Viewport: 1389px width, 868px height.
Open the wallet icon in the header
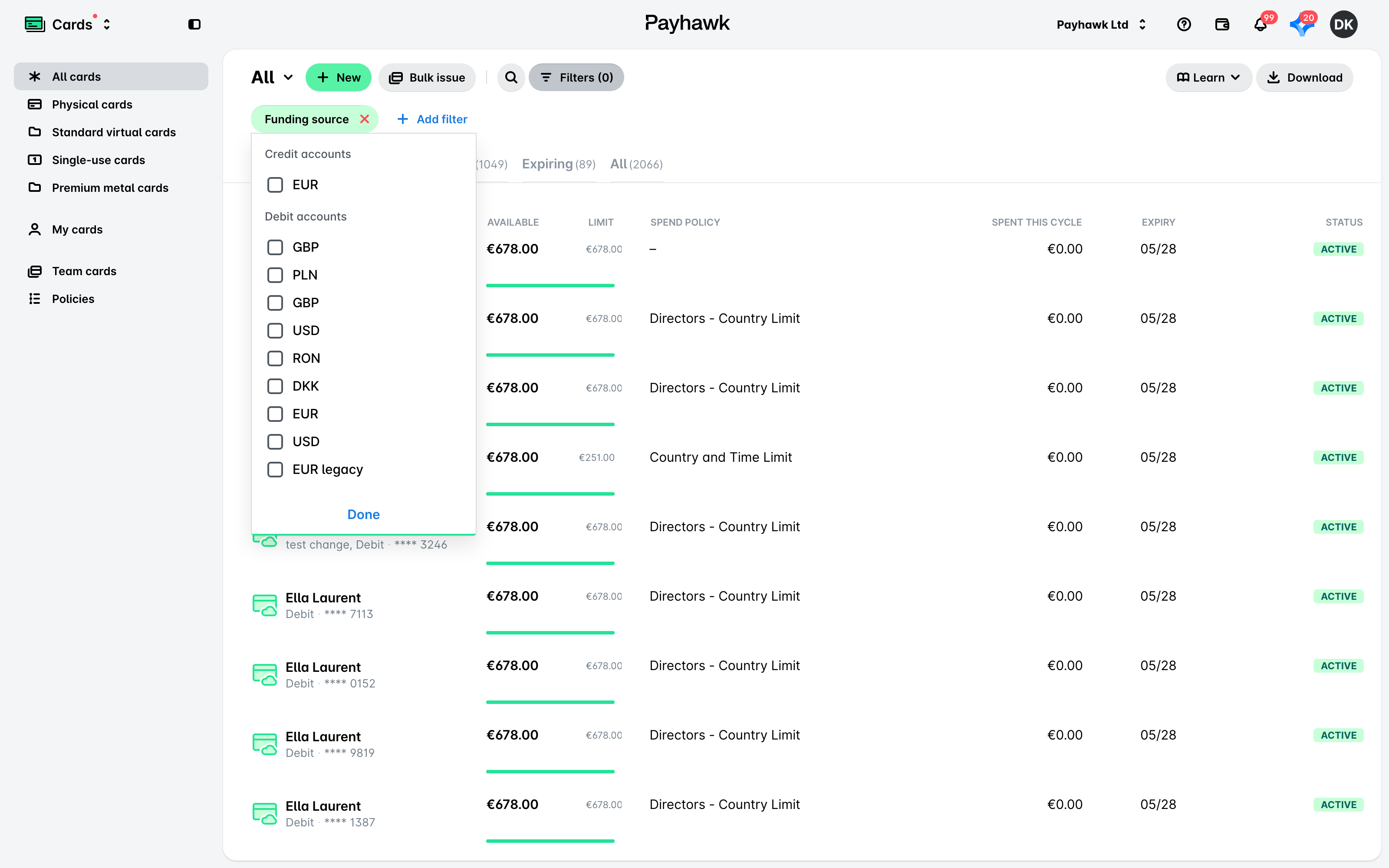pyautogui.click(x=1222, y=24)
